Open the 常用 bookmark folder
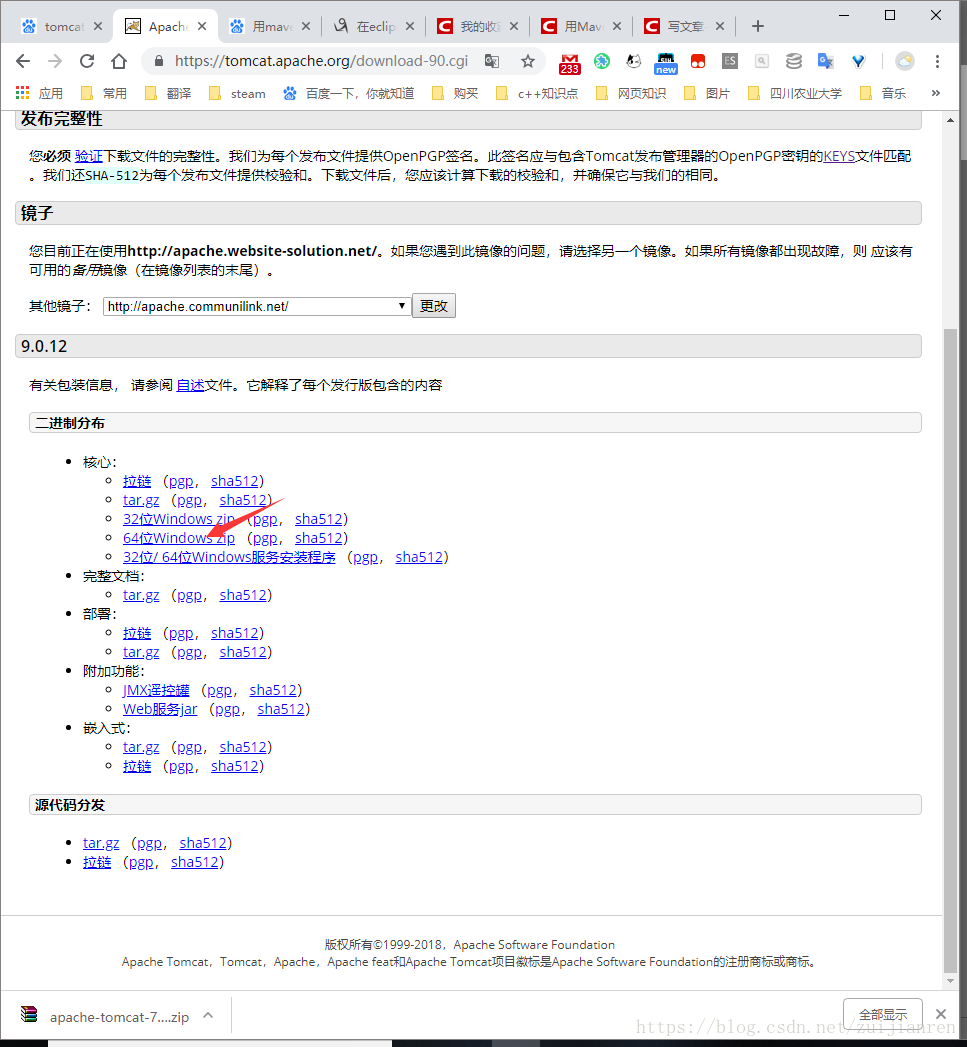The height and width of the screenshot is (1047, 967). 104,93
